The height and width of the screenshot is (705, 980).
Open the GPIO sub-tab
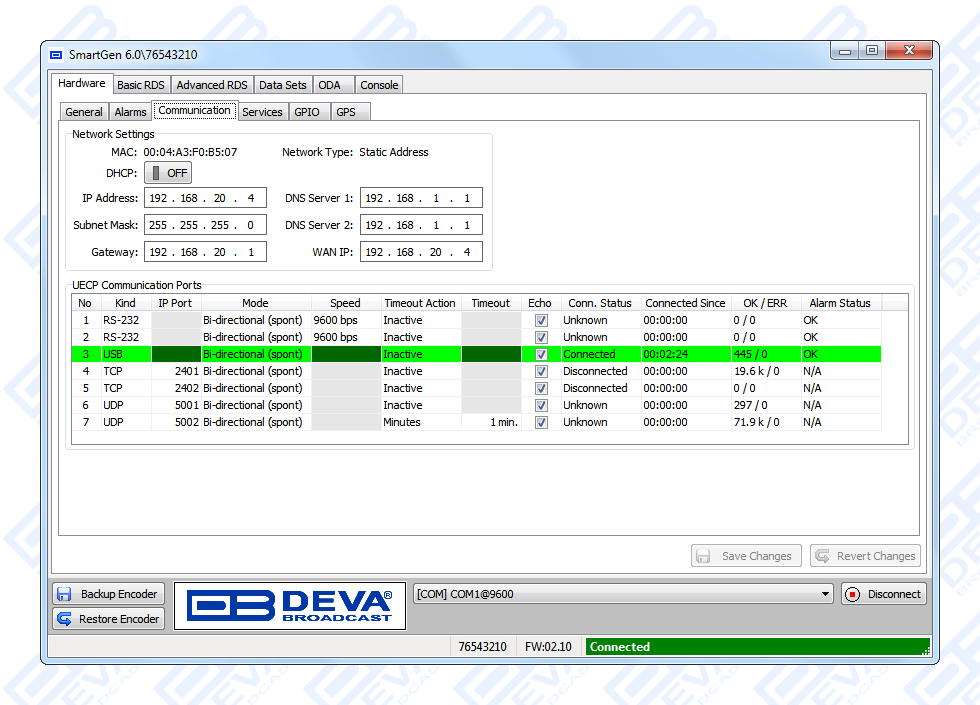tap(307, 112)
